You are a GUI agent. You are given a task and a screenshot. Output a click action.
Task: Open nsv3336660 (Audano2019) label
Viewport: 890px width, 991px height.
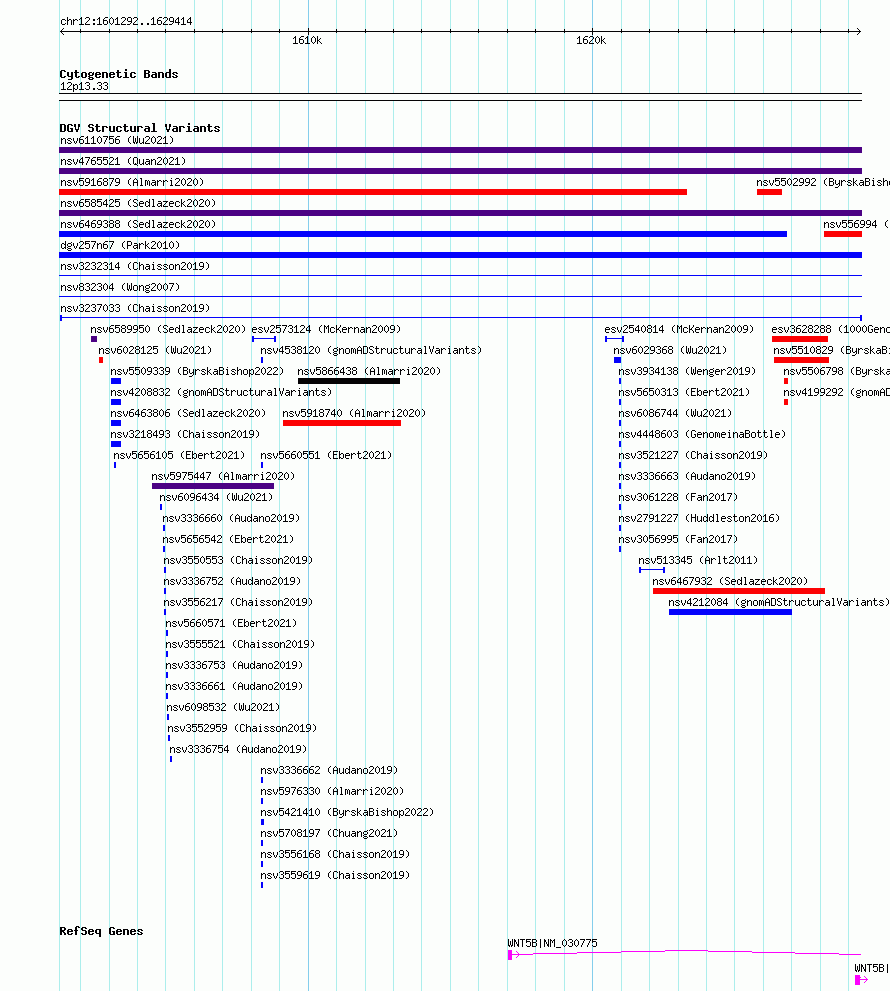pos(231,518)
